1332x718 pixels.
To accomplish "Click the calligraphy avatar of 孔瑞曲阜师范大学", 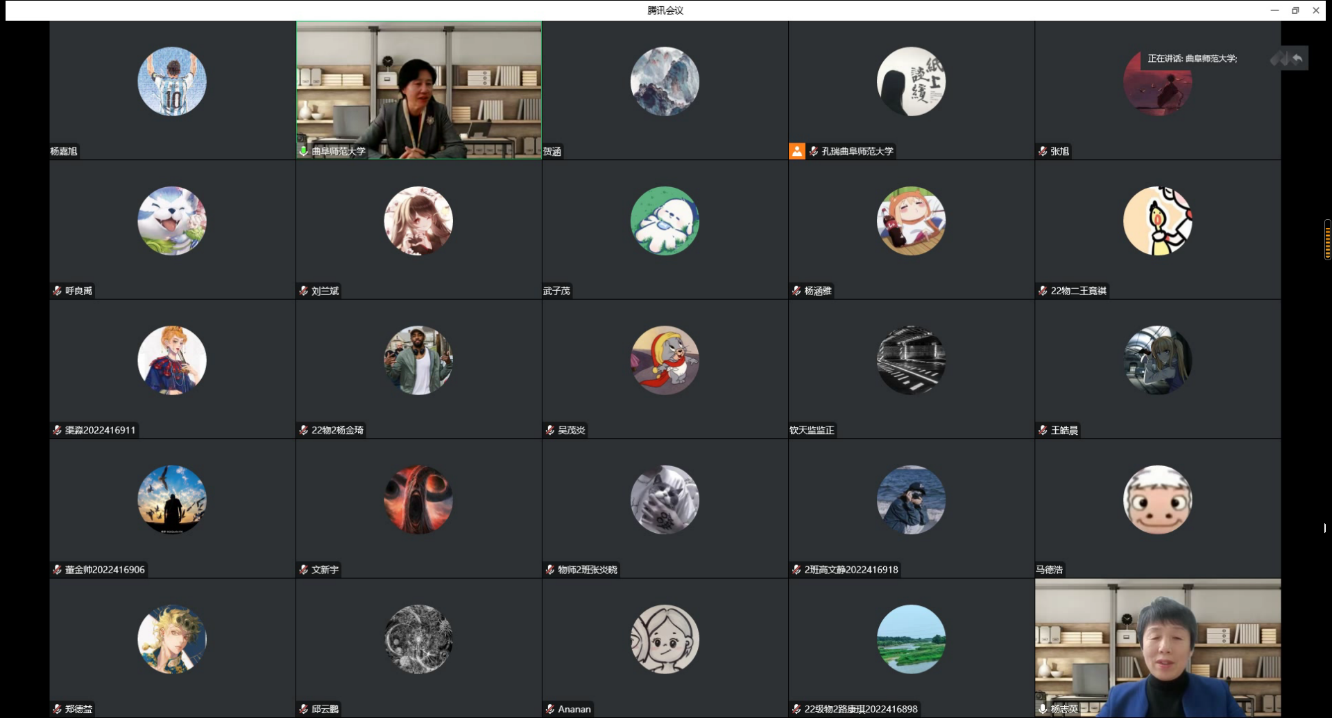I will pos(910,82).
